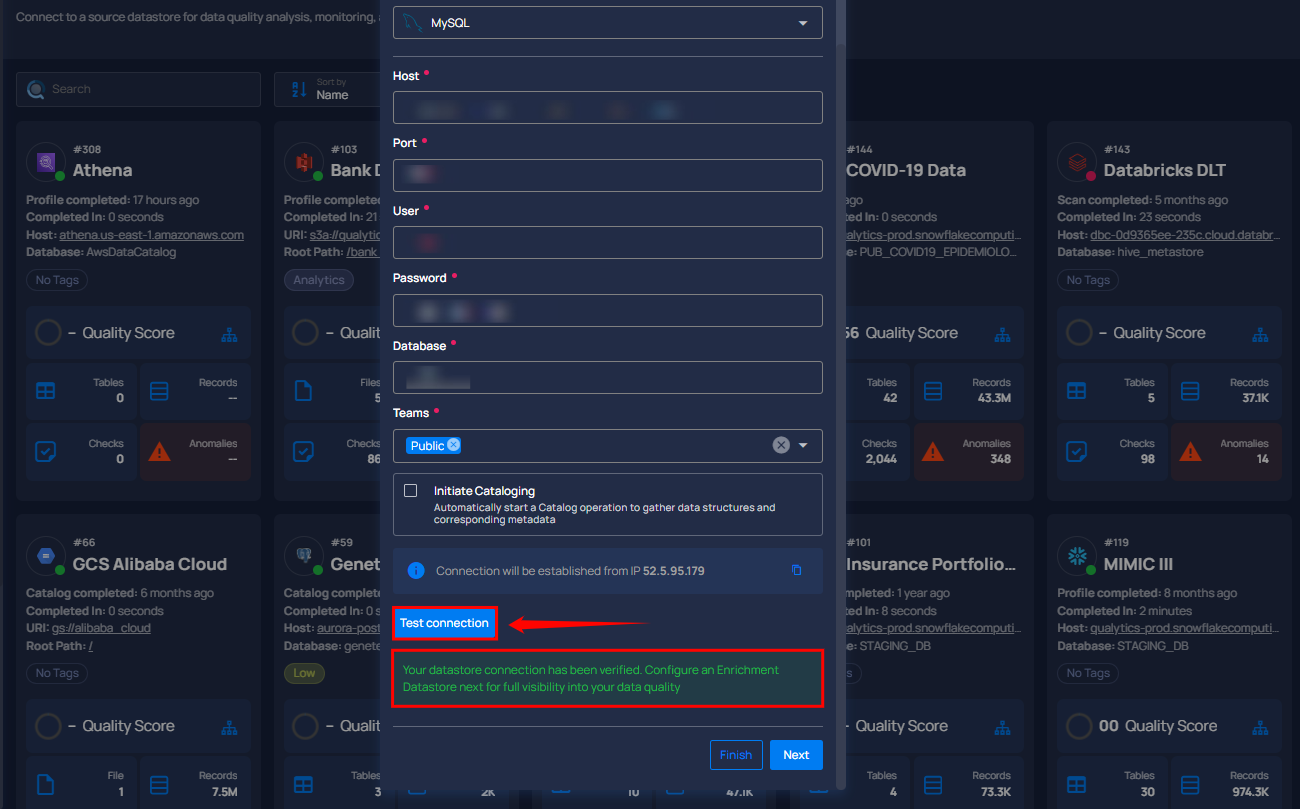Click GCS Alibaba Cloud Records icon

(160, 785)
